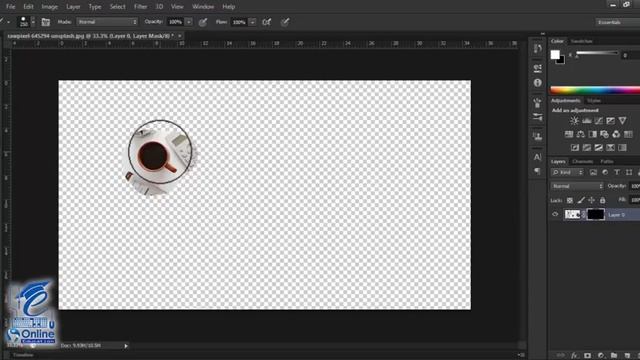Select the Layer 0 image thumbnail
The width and height of the screenshot is (640, 360).
572,214
